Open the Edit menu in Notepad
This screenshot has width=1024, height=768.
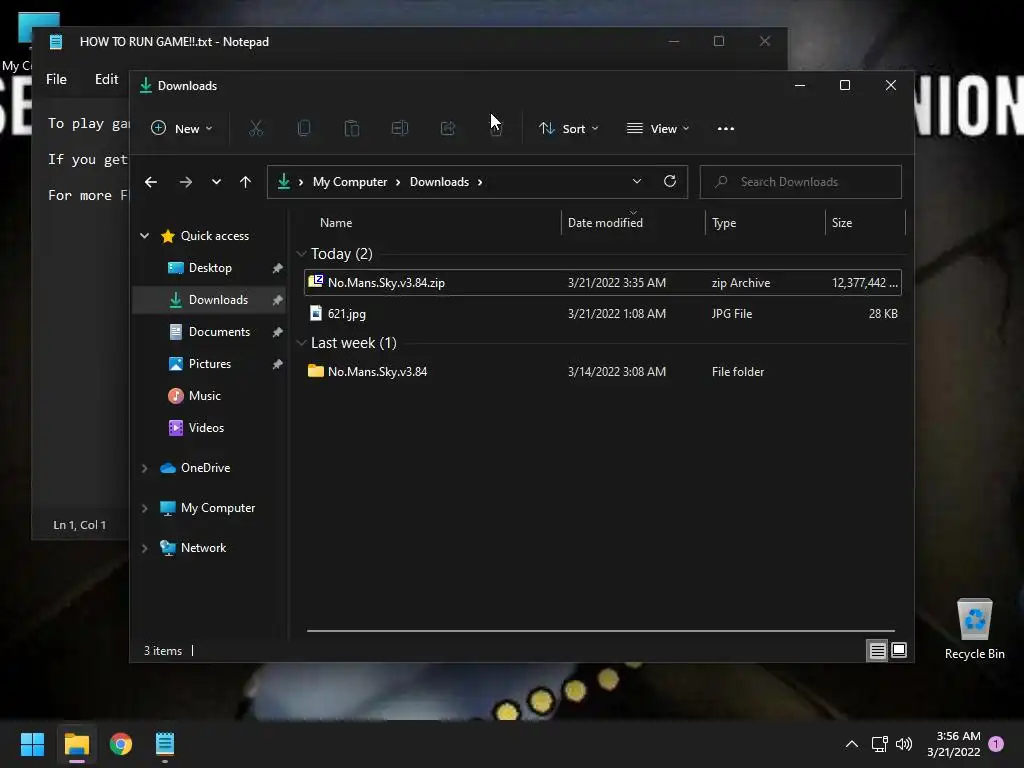(x=106, y=79)
